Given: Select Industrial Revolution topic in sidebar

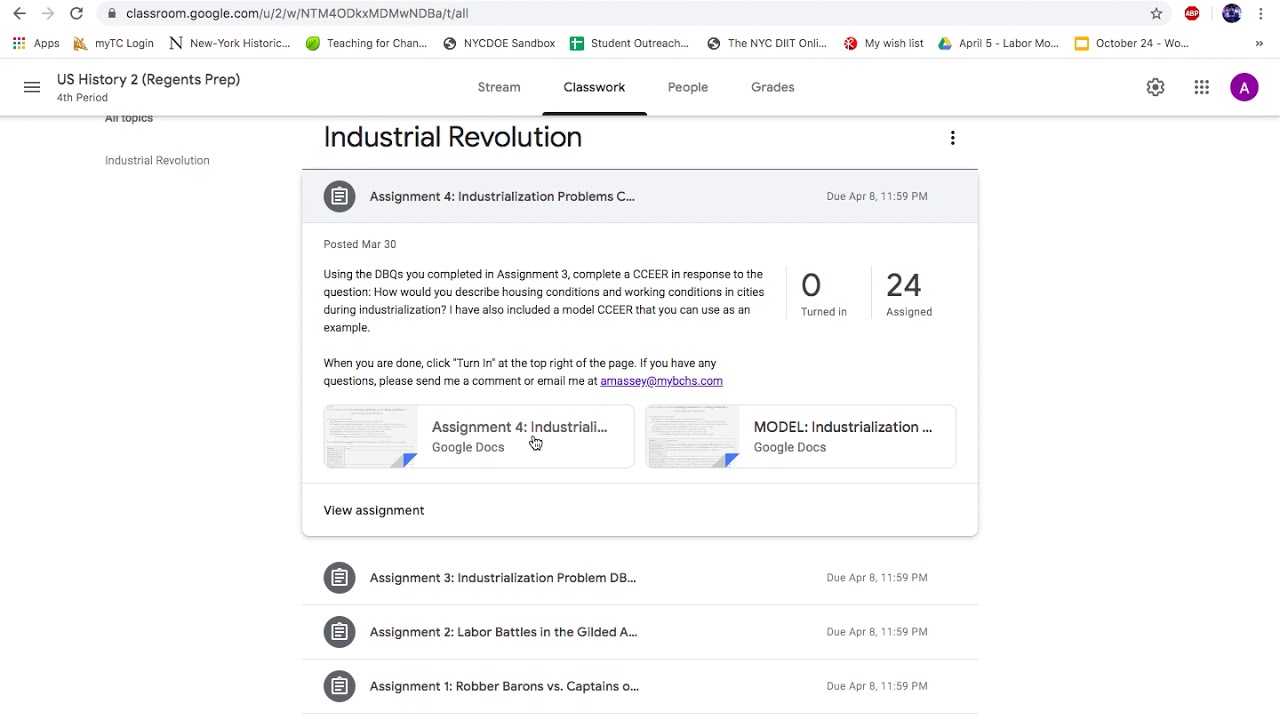Looking at the screenshot, I should click(157, 160).
